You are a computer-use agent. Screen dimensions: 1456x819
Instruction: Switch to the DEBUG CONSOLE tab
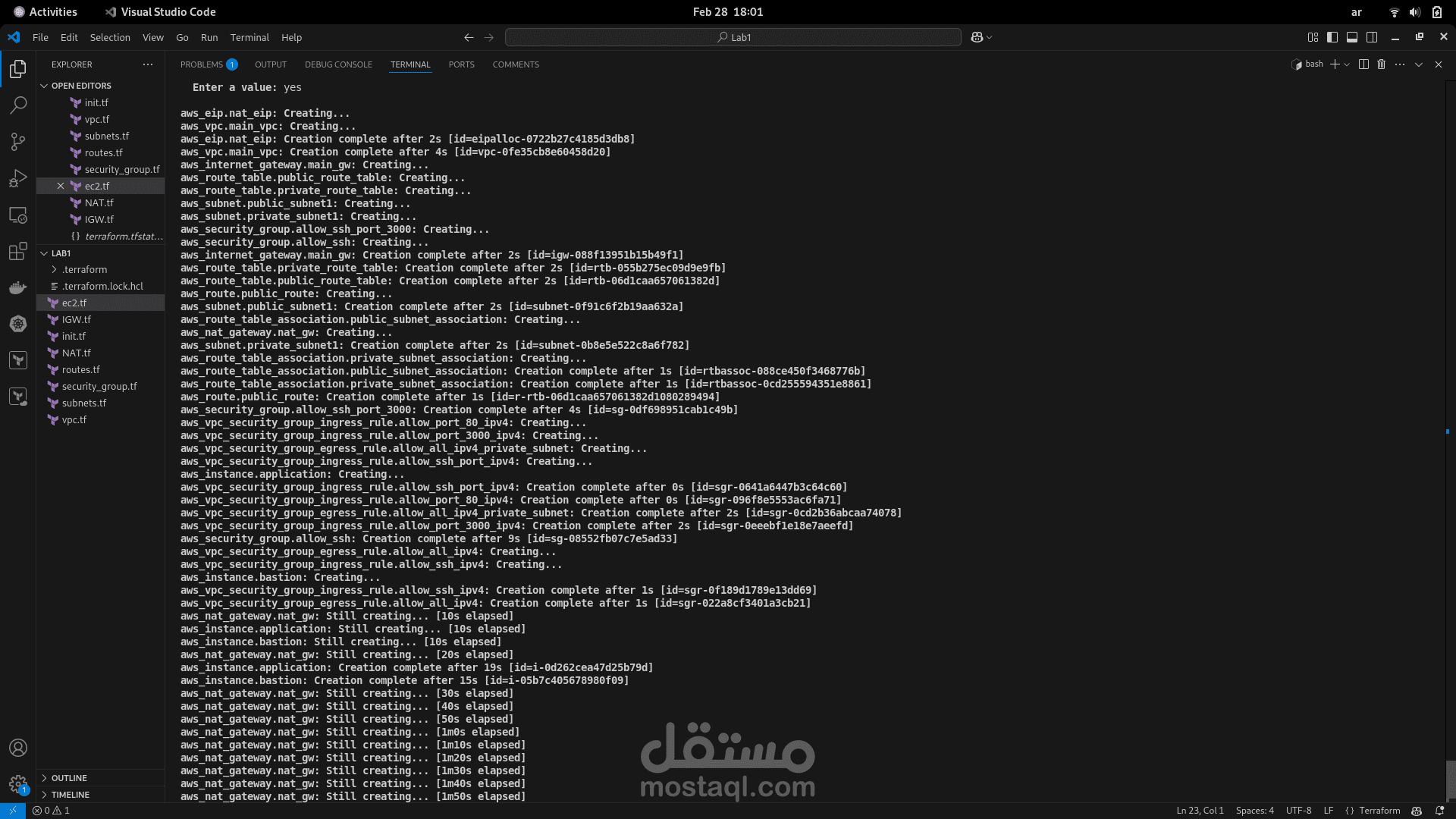338,64
